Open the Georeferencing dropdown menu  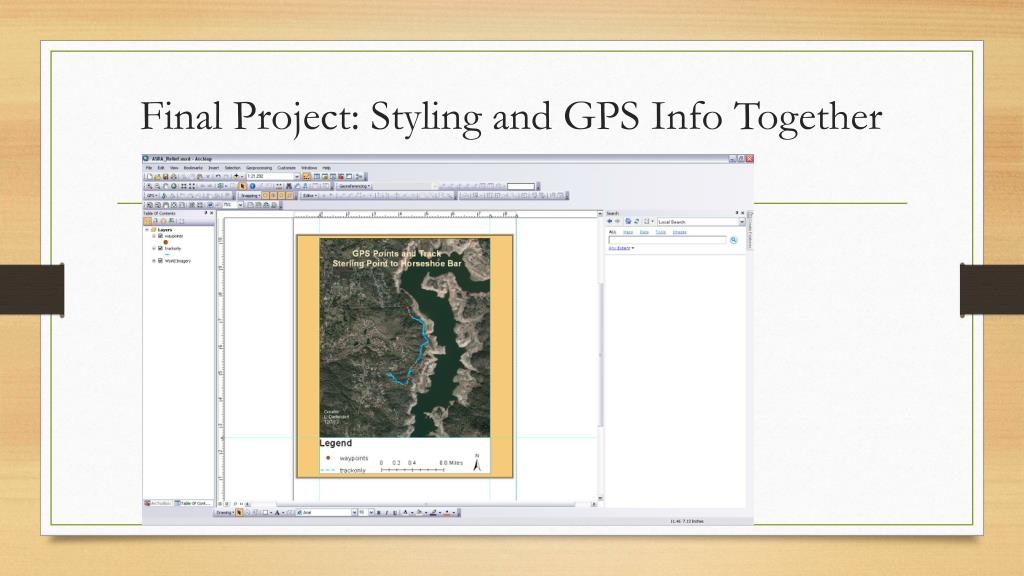tap(355, 186)
